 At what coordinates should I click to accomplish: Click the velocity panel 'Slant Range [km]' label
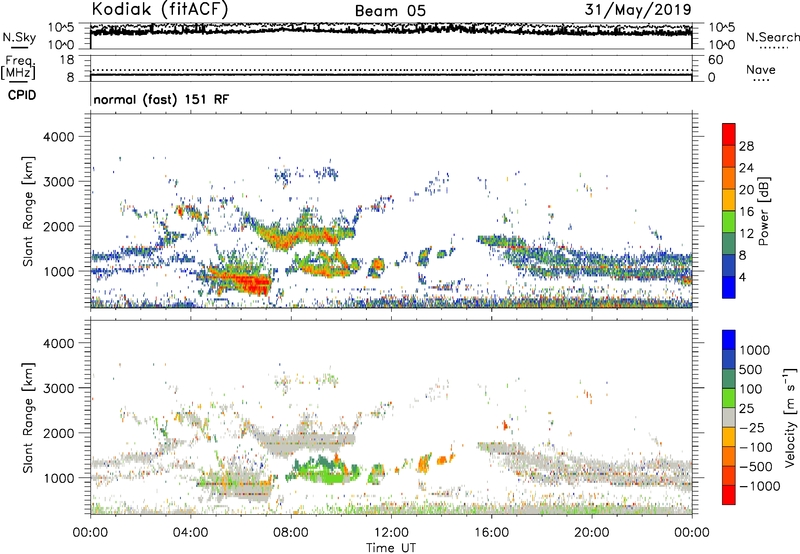[29, 418]
